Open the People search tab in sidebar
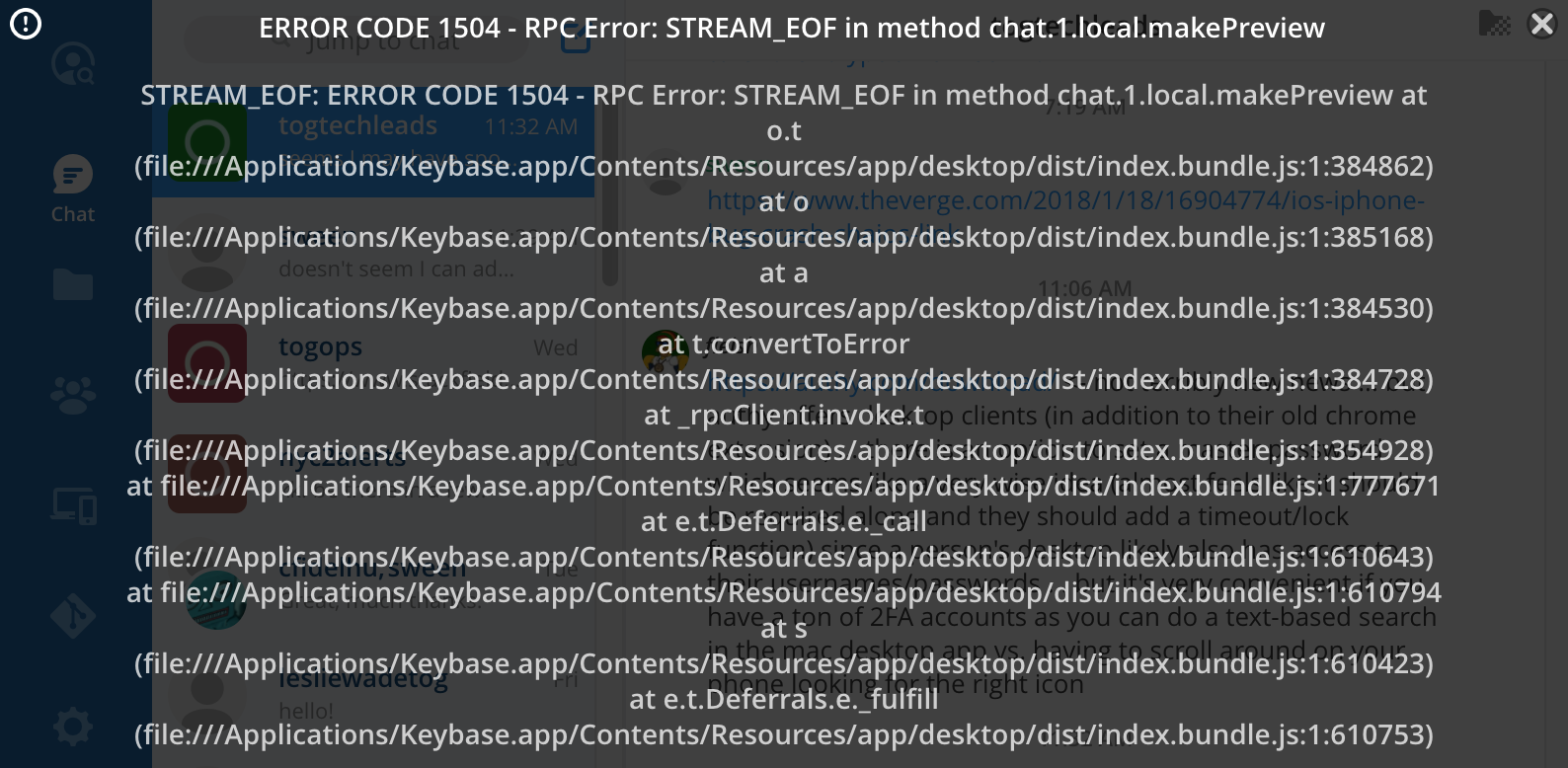This screenshot has height=768, width=1568. pyautogui.click(x=73, y=63)
